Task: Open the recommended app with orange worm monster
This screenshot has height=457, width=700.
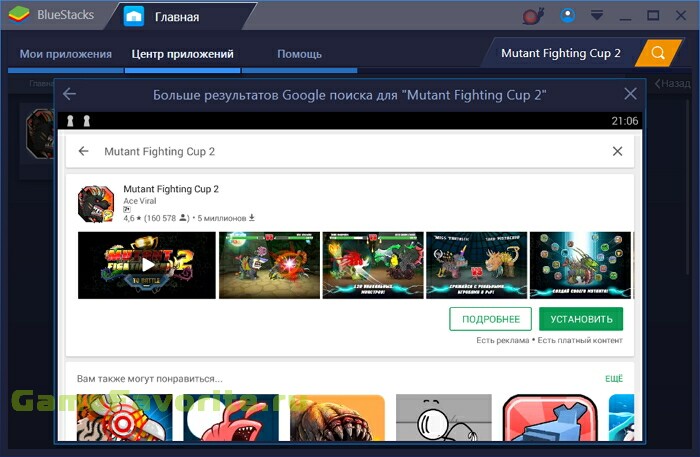Action: coord(338,418)
